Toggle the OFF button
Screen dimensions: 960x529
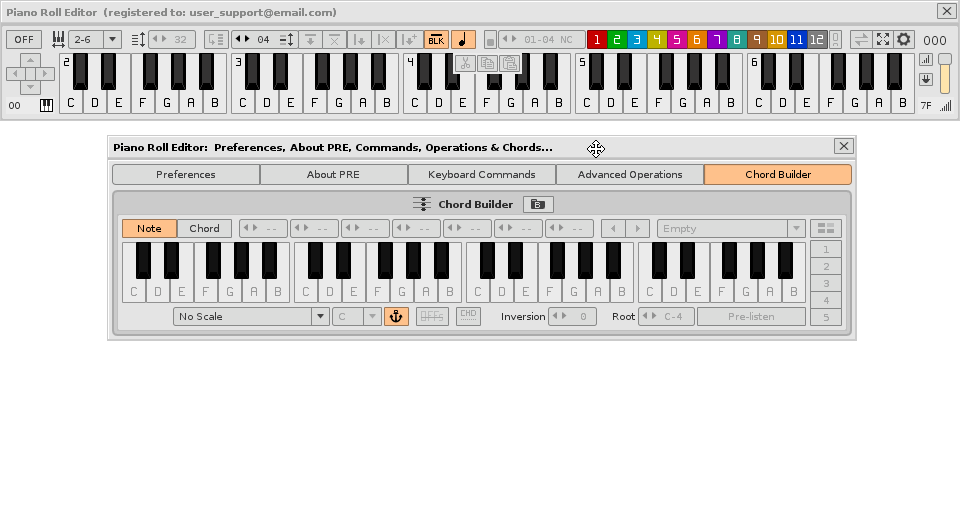(x=24, y=40)
